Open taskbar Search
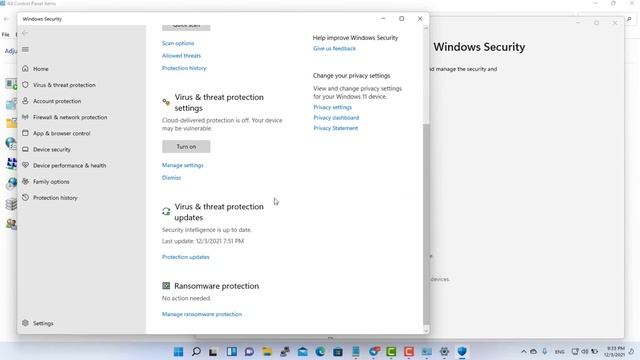 coord(196,351)
